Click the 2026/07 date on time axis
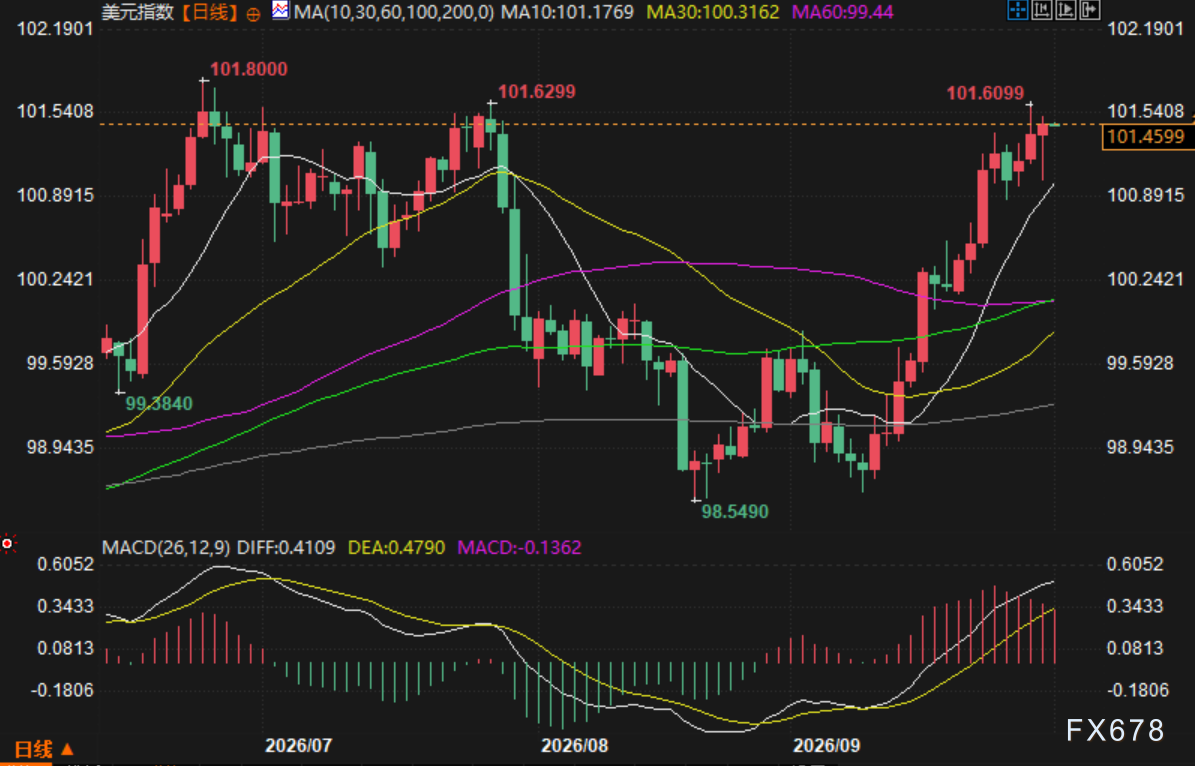The width and height of the screenshot is (1195, 766). point(298,745)
